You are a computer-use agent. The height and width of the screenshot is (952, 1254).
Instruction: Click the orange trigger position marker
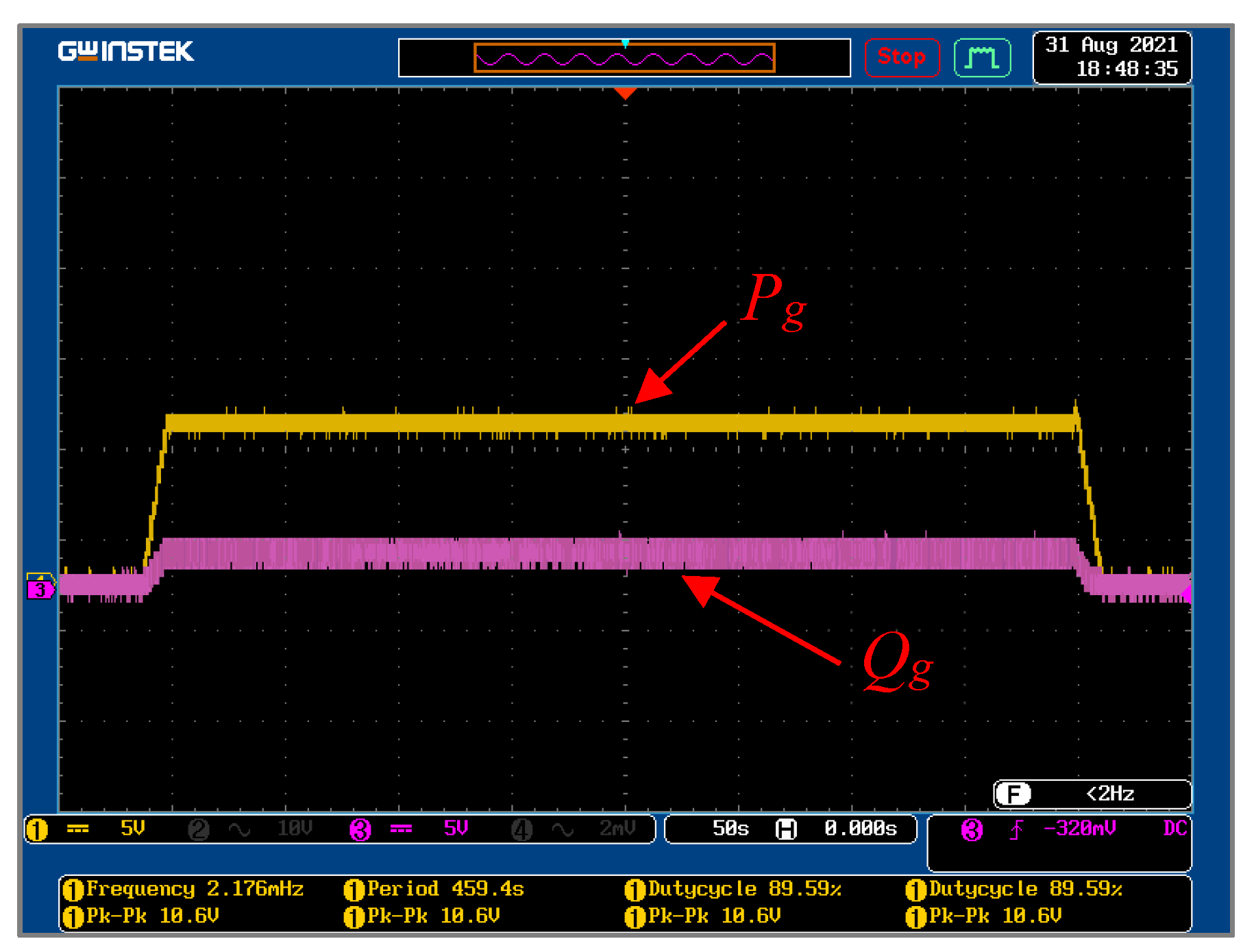tap(624, 93)
